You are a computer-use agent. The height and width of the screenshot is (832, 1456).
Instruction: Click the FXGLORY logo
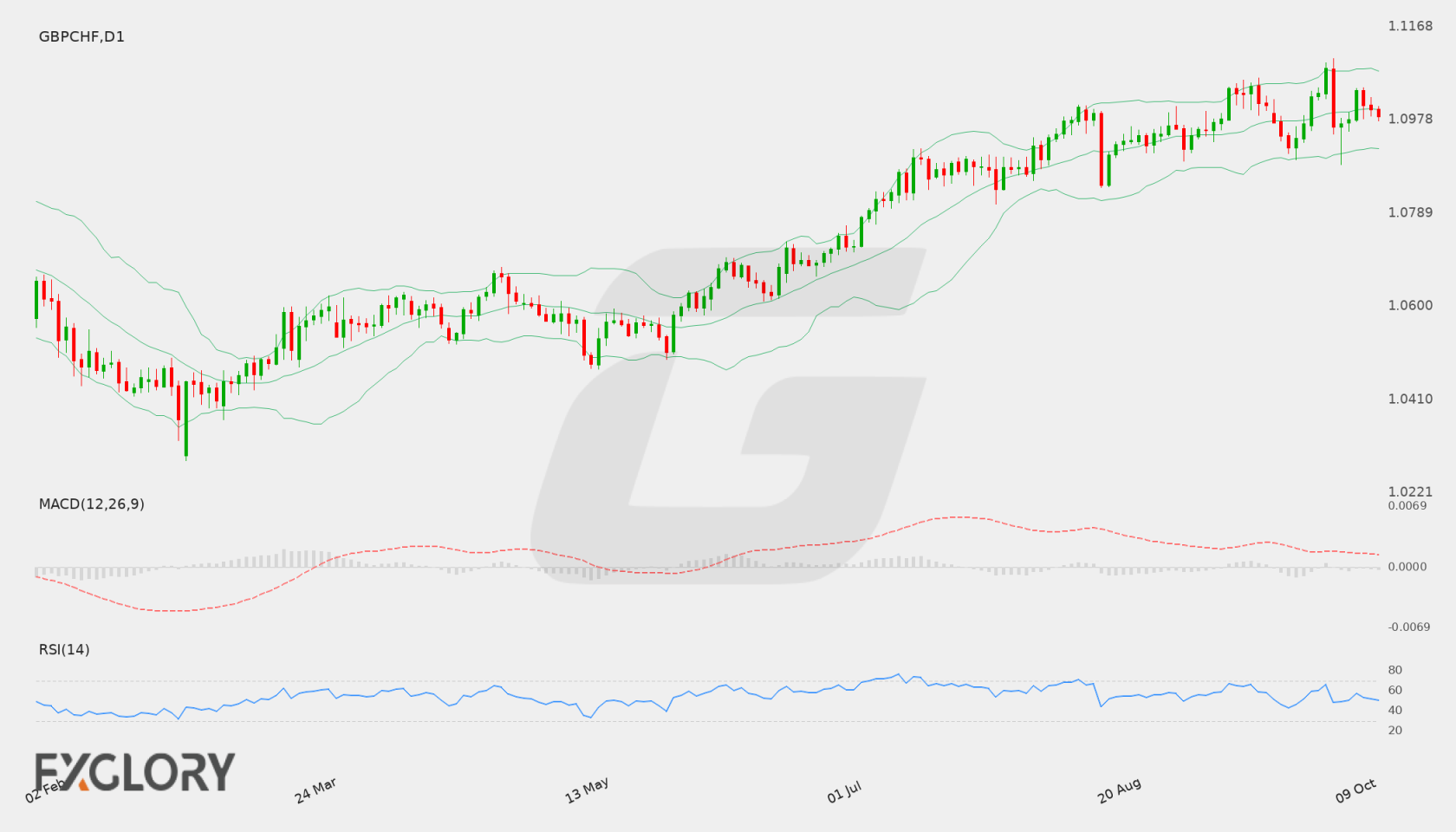coord(135,771)
